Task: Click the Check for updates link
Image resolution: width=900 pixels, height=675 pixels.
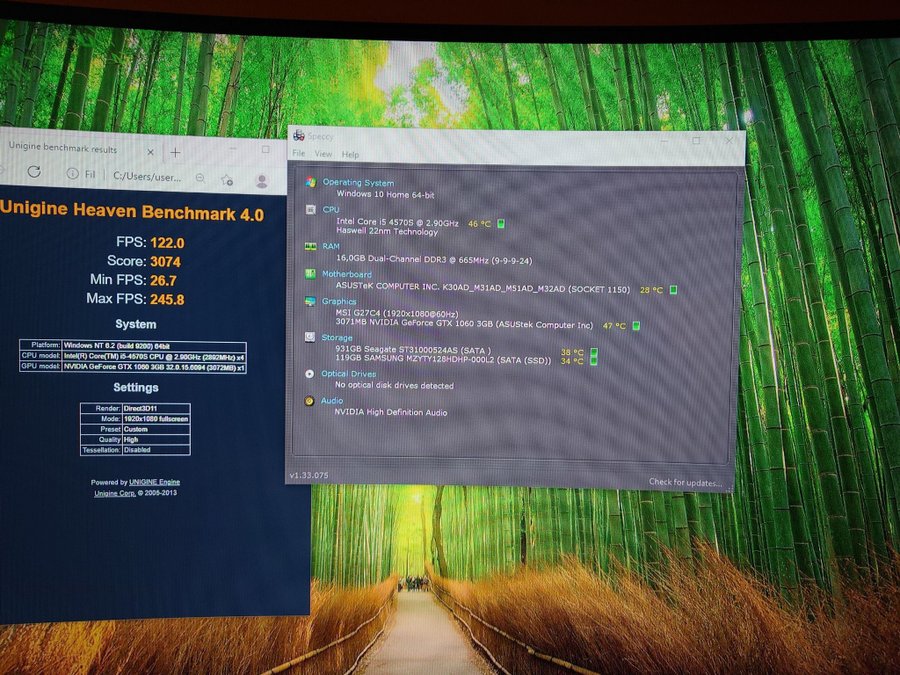Action: pyautogui.click(x=685, y=483)
